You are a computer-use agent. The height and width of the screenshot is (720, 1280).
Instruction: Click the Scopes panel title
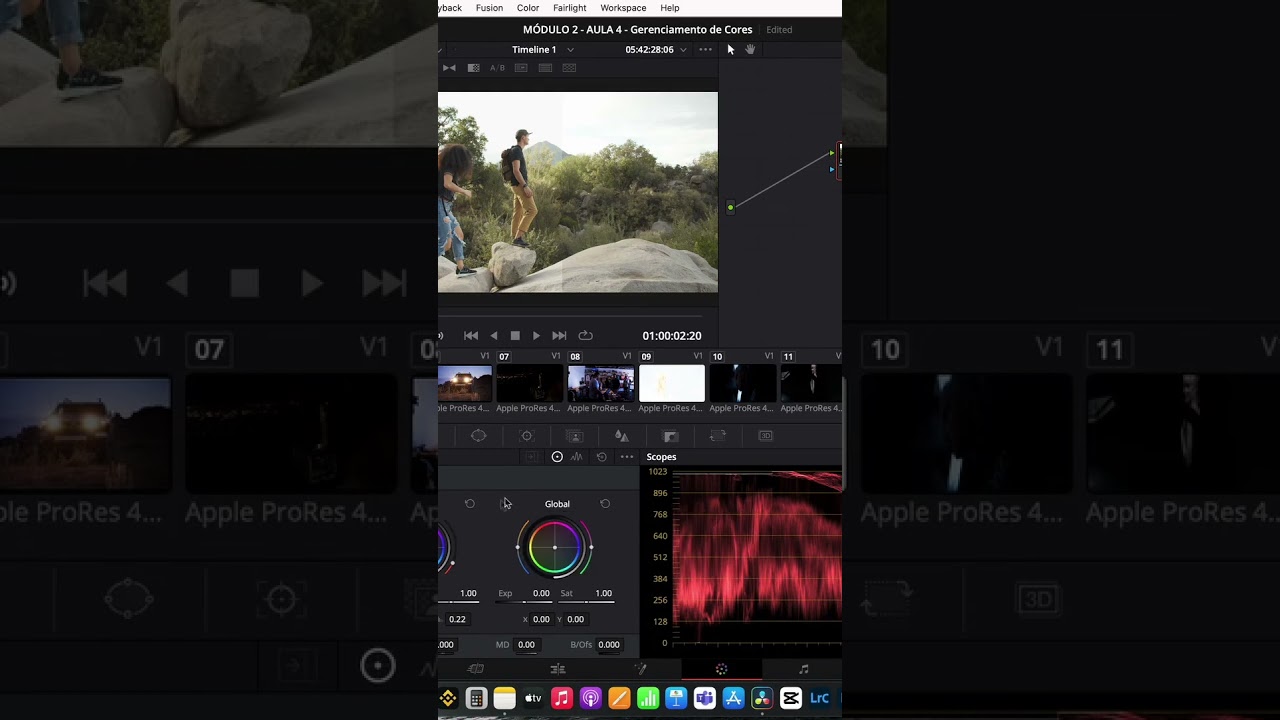tap(661, 457)
